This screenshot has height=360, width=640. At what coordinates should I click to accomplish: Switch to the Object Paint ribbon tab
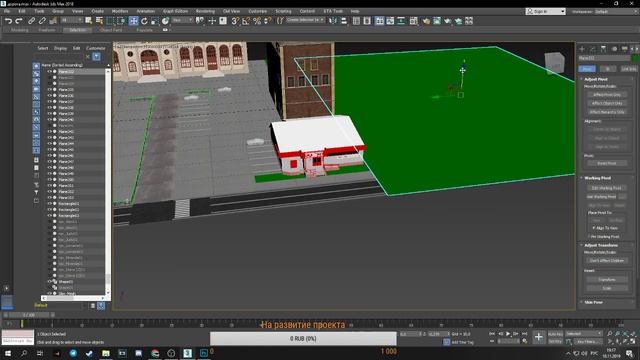(111, 30)
